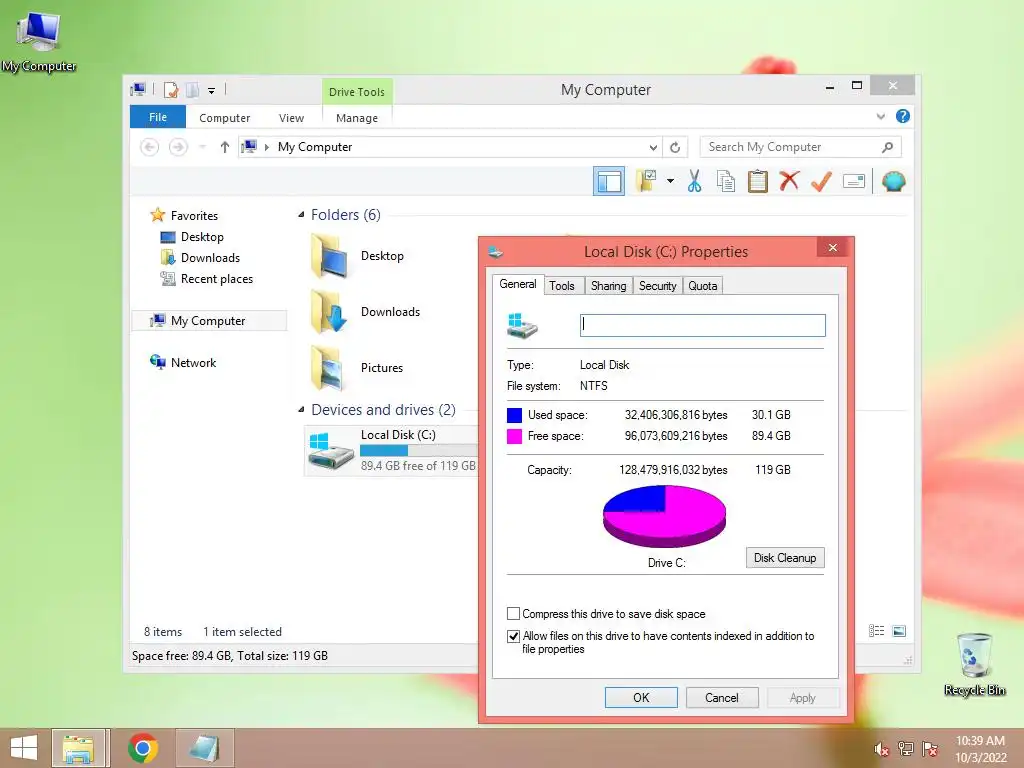Click the File Explorer taskbar icon
Viewport: 1024px width, 768px height.
pyautogui.click(x=78, y=748)
